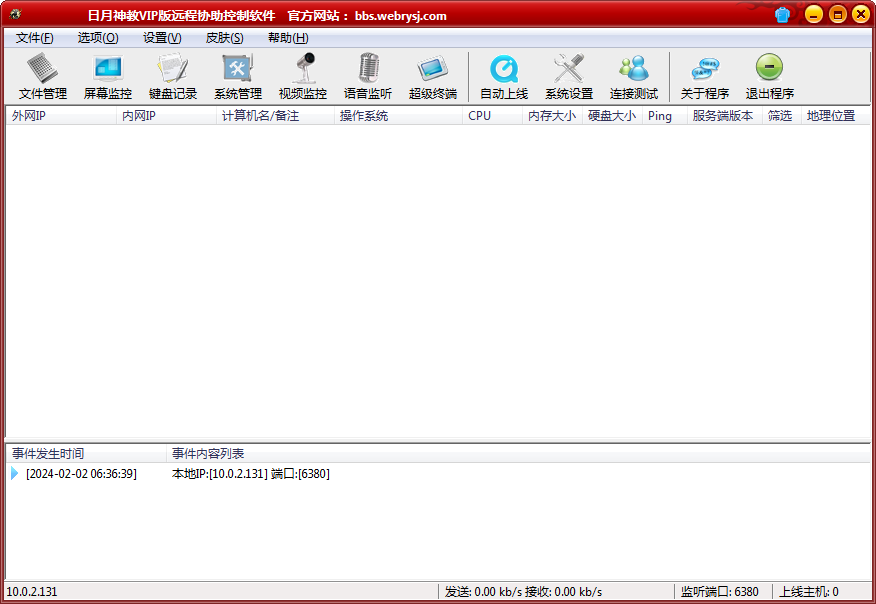Click the 系统管理 toolbar icon
876x604 pixels.
(x=237, y=77)
